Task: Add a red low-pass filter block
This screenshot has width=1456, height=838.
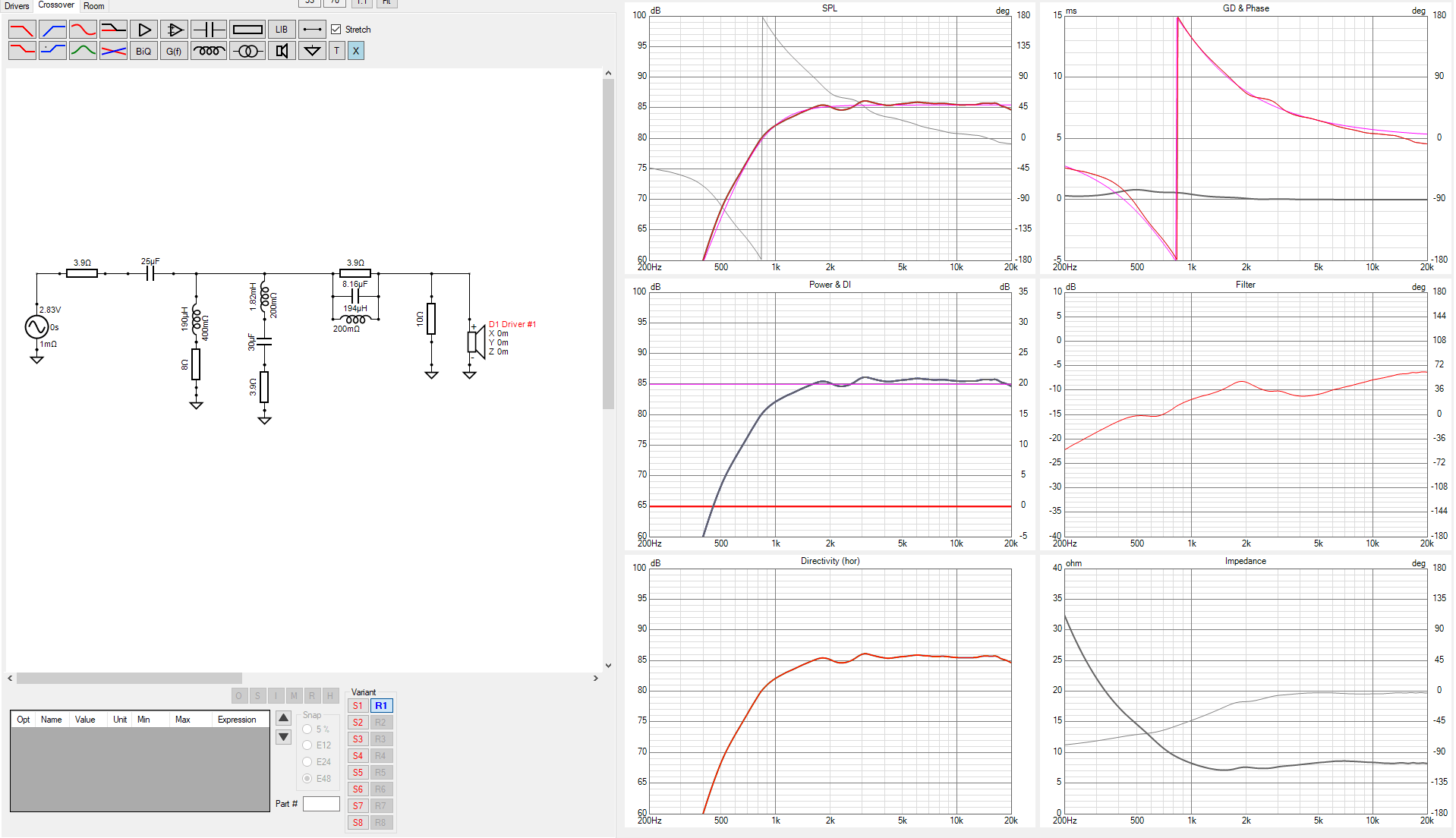Action: (x=22, y=30)
